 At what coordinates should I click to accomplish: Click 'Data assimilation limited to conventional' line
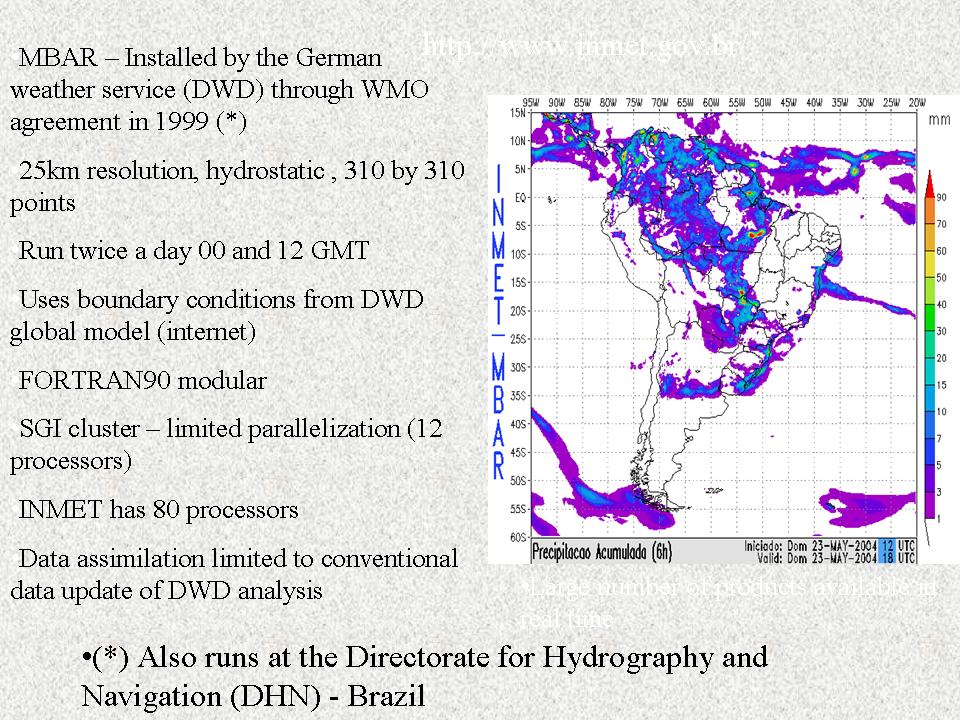pyautogui.click(x=238, y=558)
